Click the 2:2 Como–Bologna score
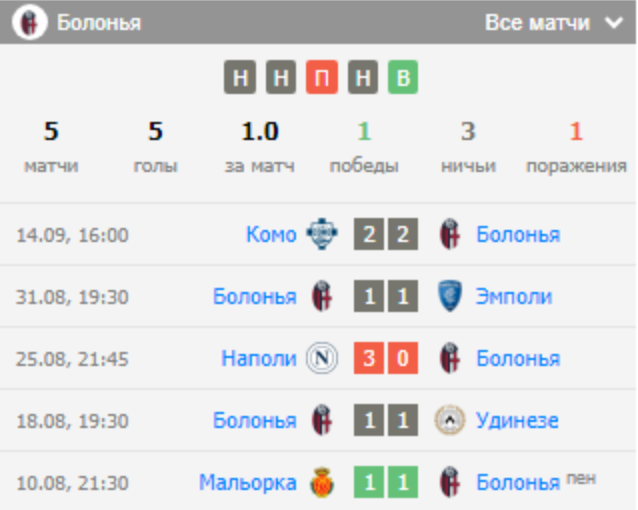Image resolution: width=638 pixels, height=510 pixels. [x=386, y=235]
